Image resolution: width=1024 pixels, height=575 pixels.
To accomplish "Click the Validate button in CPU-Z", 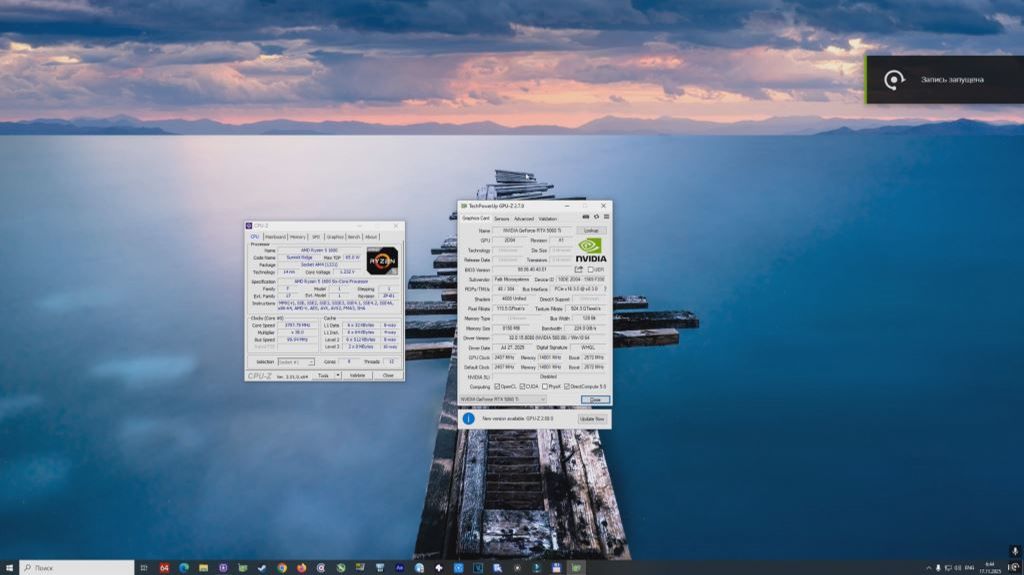I will [x=357, y=376].
